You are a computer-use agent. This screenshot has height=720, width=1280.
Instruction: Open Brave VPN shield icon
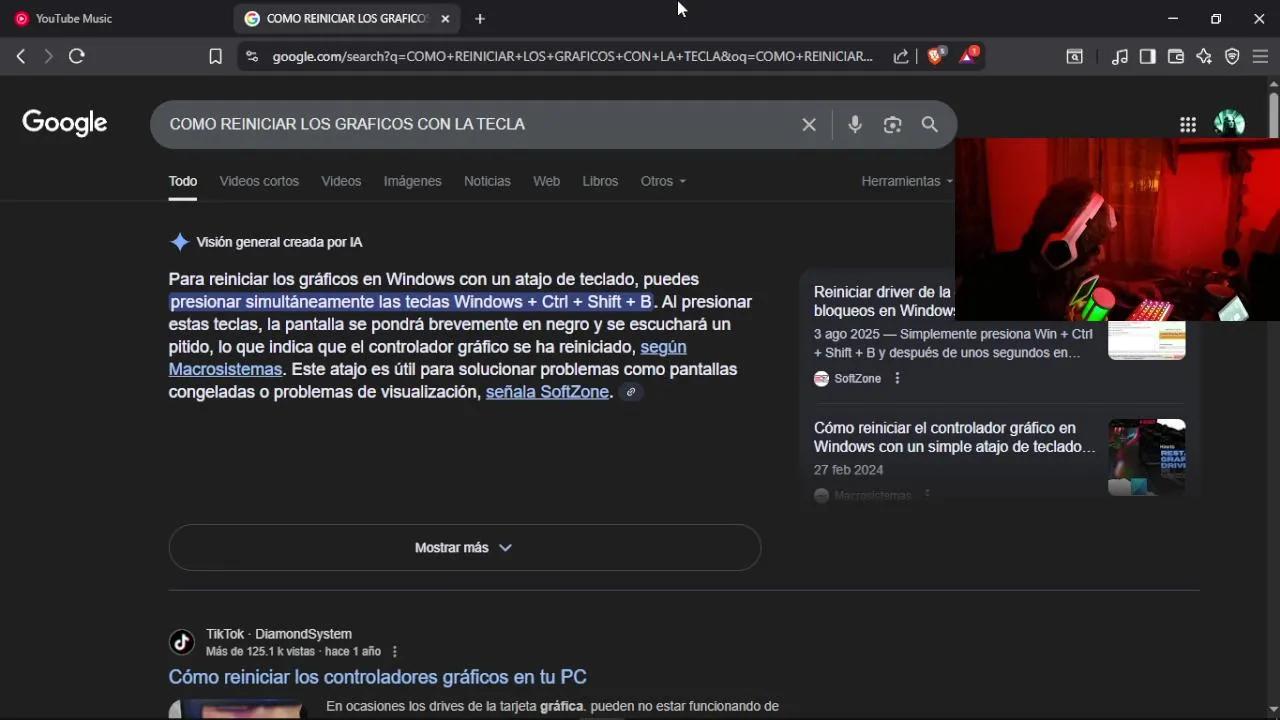coord(1232,57)
